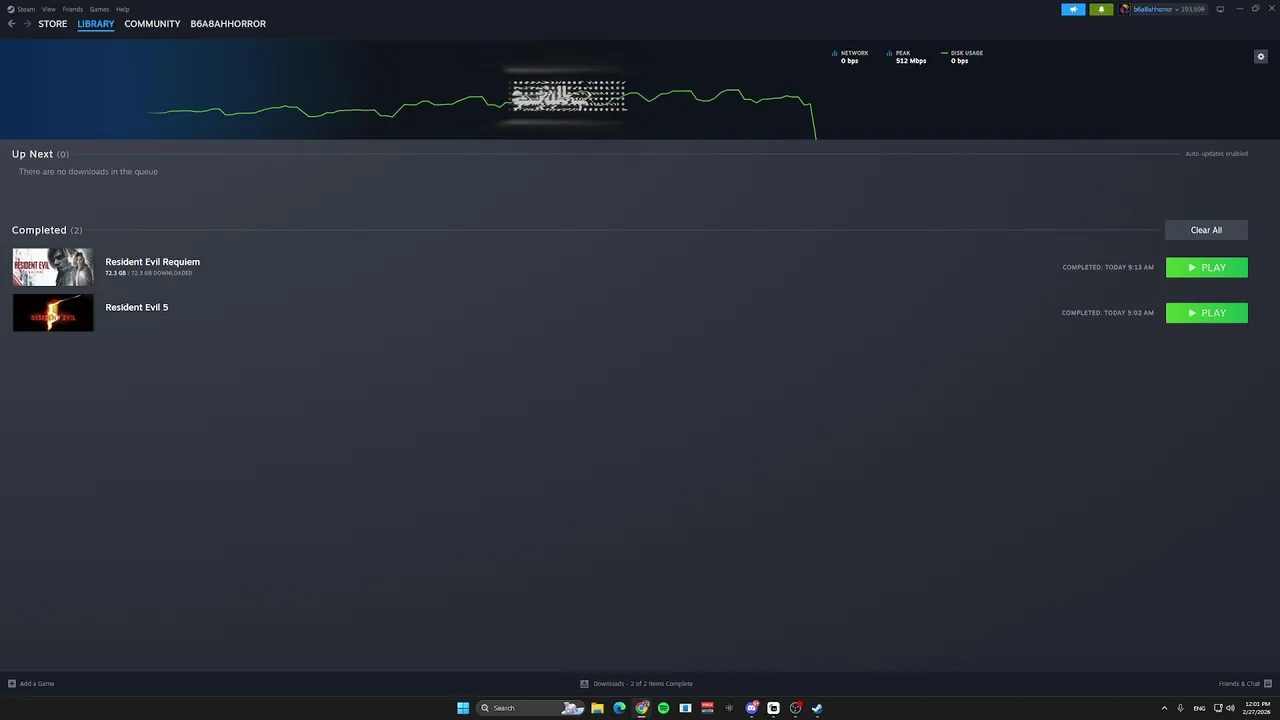Click Add a Game
Viewport: 1280px width, 720px height.
click(31, 684)
